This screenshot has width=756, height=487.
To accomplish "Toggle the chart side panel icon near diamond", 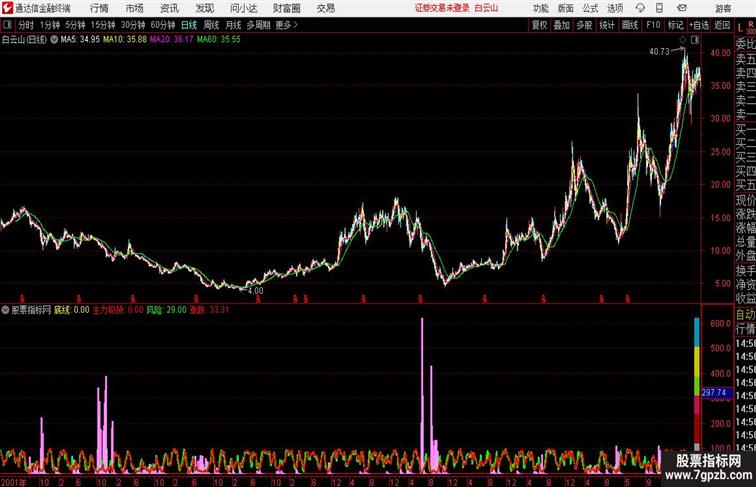I will (x=695, y=40).
